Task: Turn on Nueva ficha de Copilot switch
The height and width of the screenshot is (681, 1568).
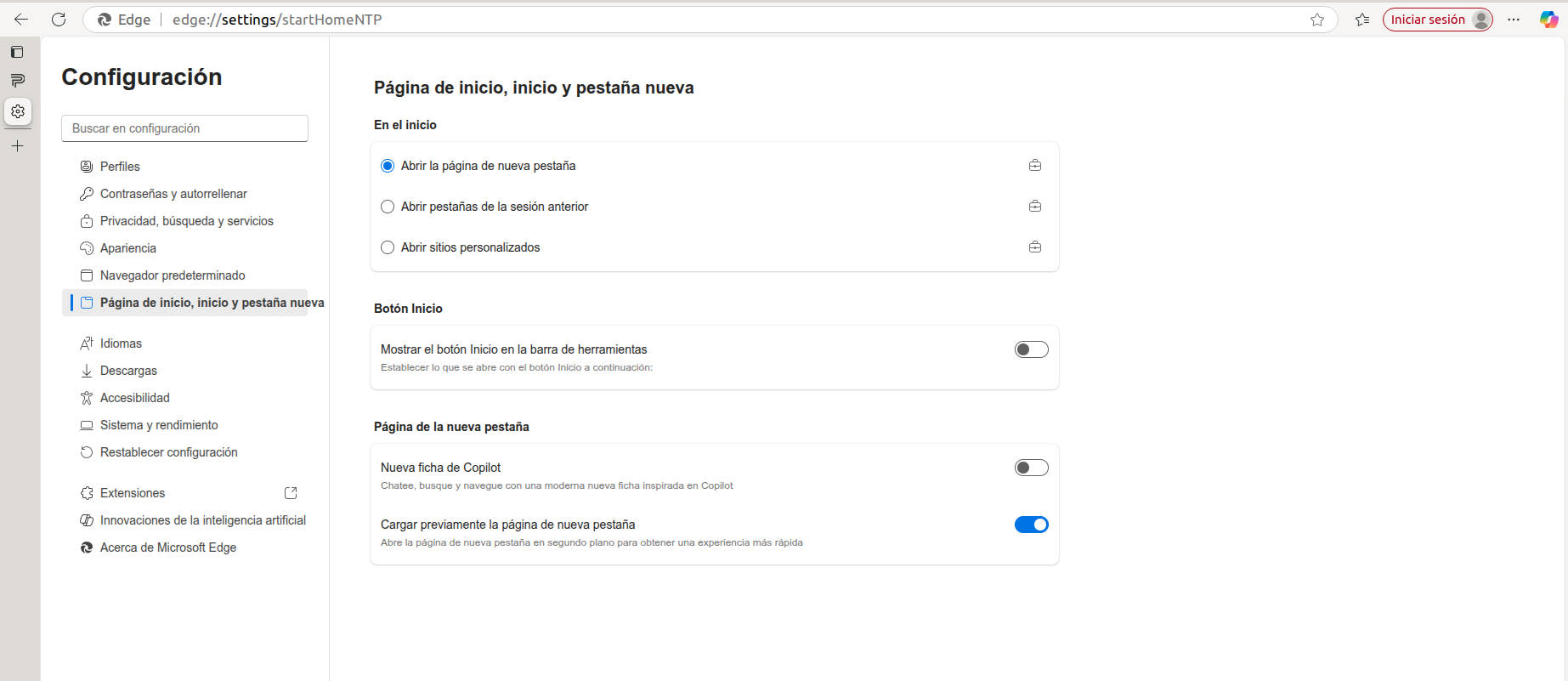Action: (1031, 468)
